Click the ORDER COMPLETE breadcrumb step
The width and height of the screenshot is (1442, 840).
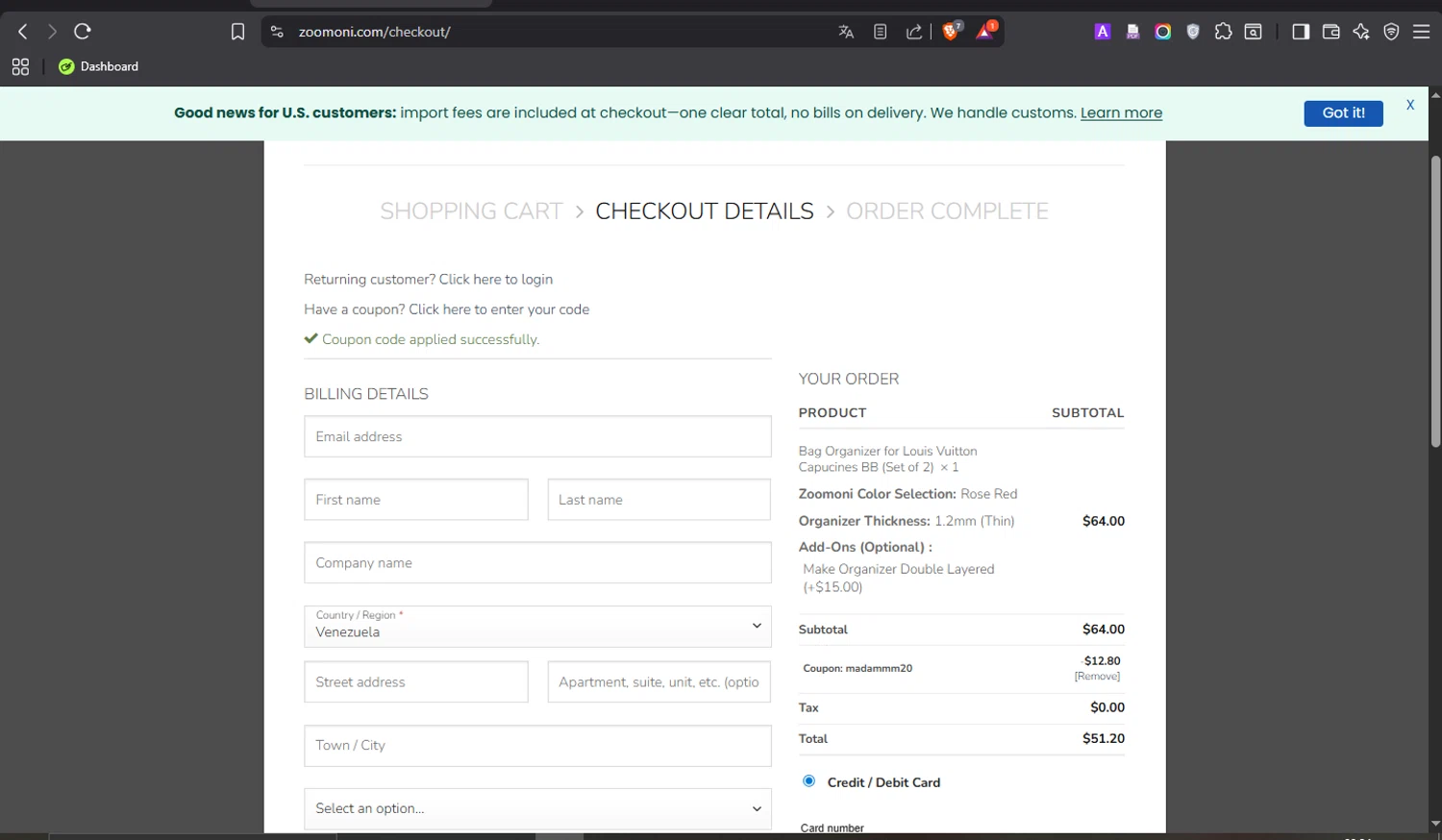tap(947, 211)
